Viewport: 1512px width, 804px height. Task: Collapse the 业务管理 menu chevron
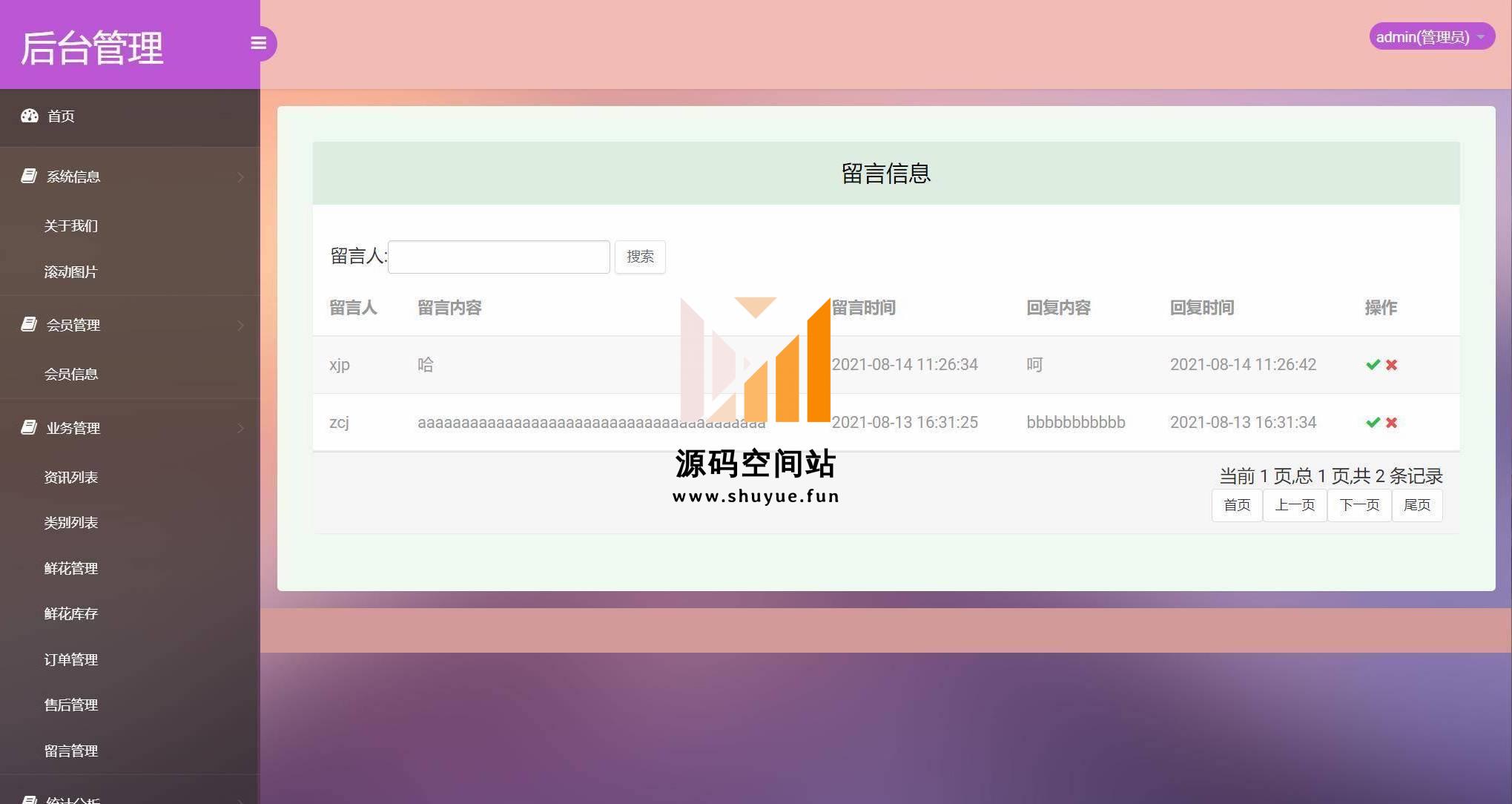[x=240, y=428]
